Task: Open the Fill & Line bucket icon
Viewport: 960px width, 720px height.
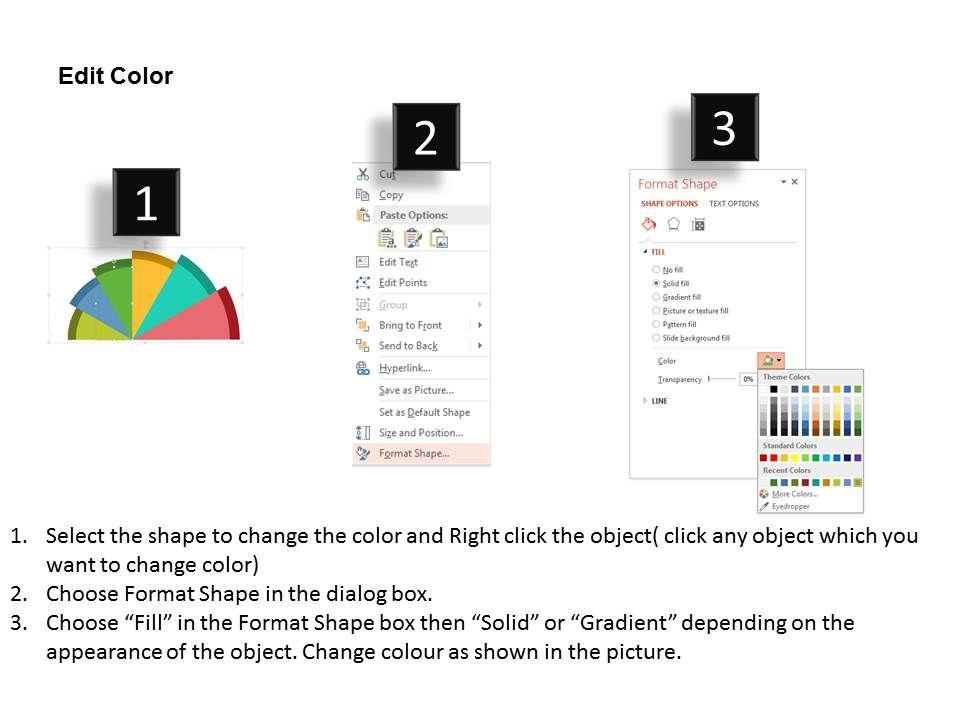Action: pos(648,224)
